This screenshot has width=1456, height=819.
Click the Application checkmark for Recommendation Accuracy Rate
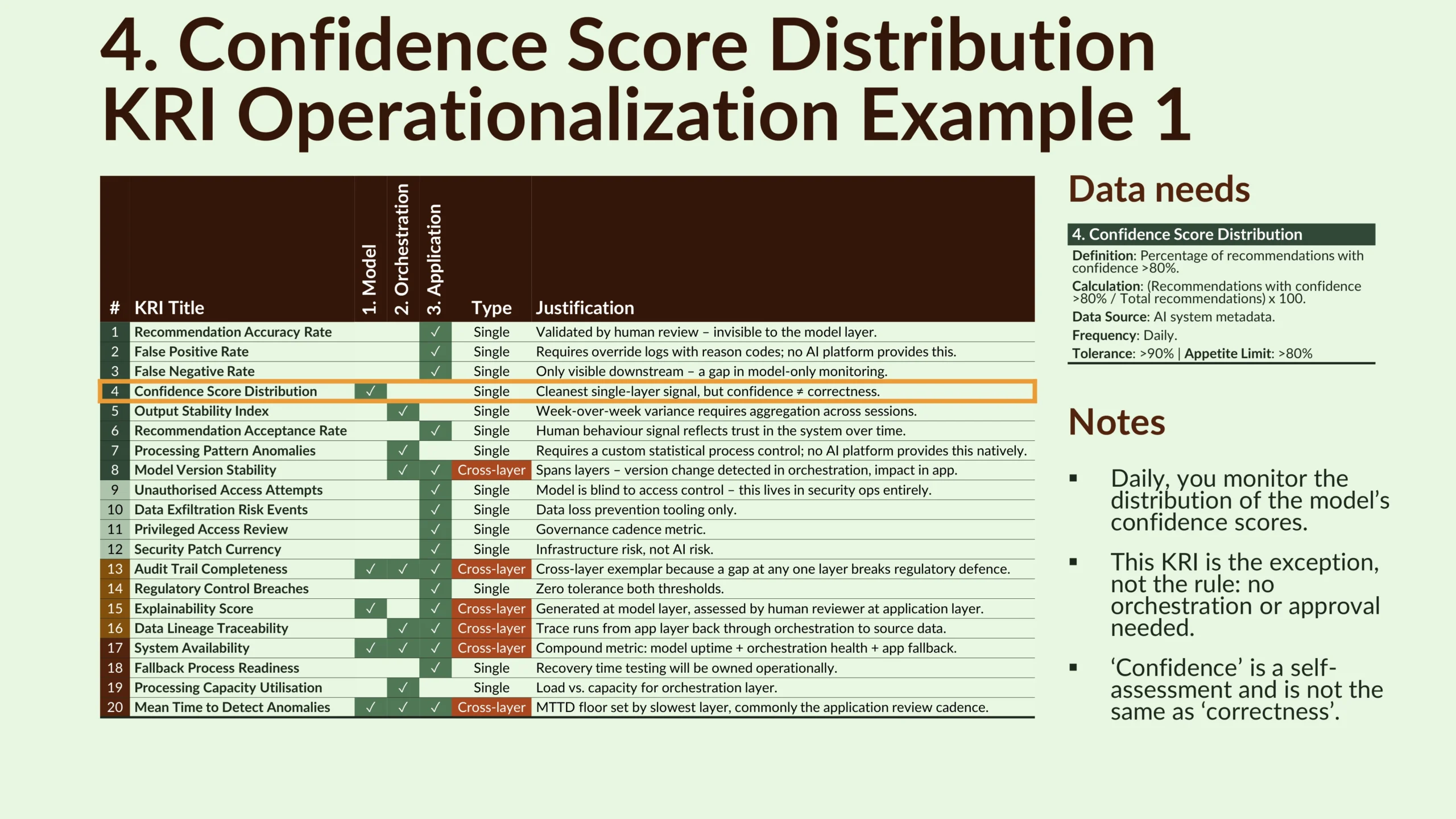(435, 332)
